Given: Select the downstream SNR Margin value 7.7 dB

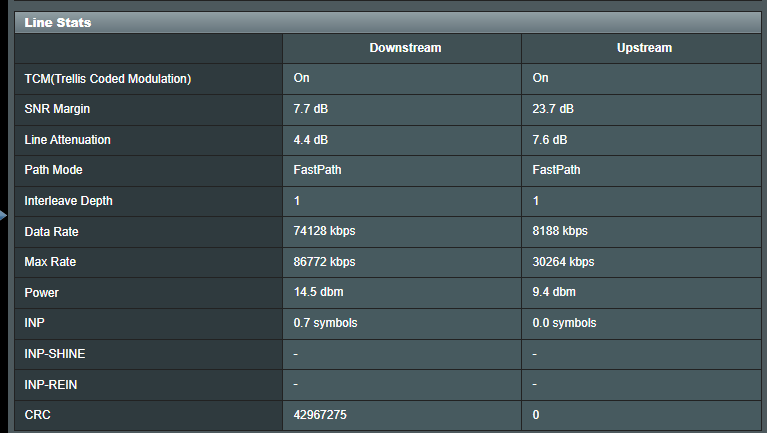Looking at the screenshot, I should point(311,109).
